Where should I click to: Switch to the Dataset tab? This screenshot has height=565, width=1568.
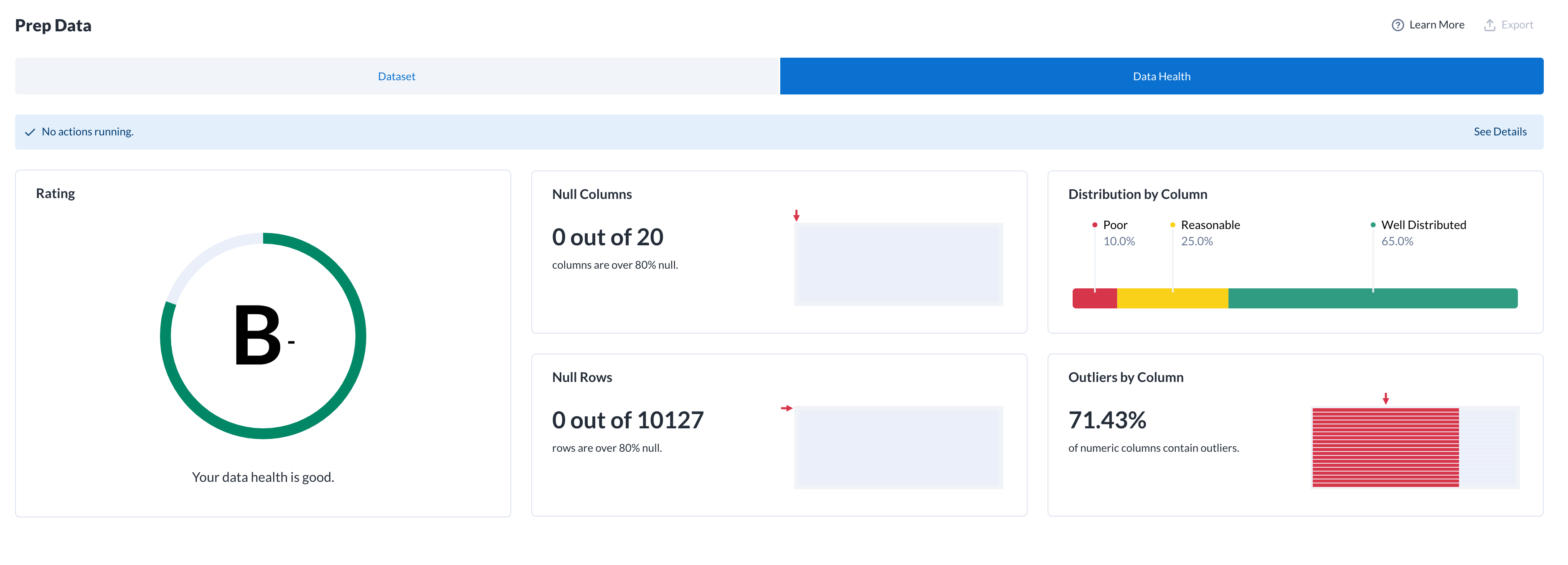coord(396,76)
